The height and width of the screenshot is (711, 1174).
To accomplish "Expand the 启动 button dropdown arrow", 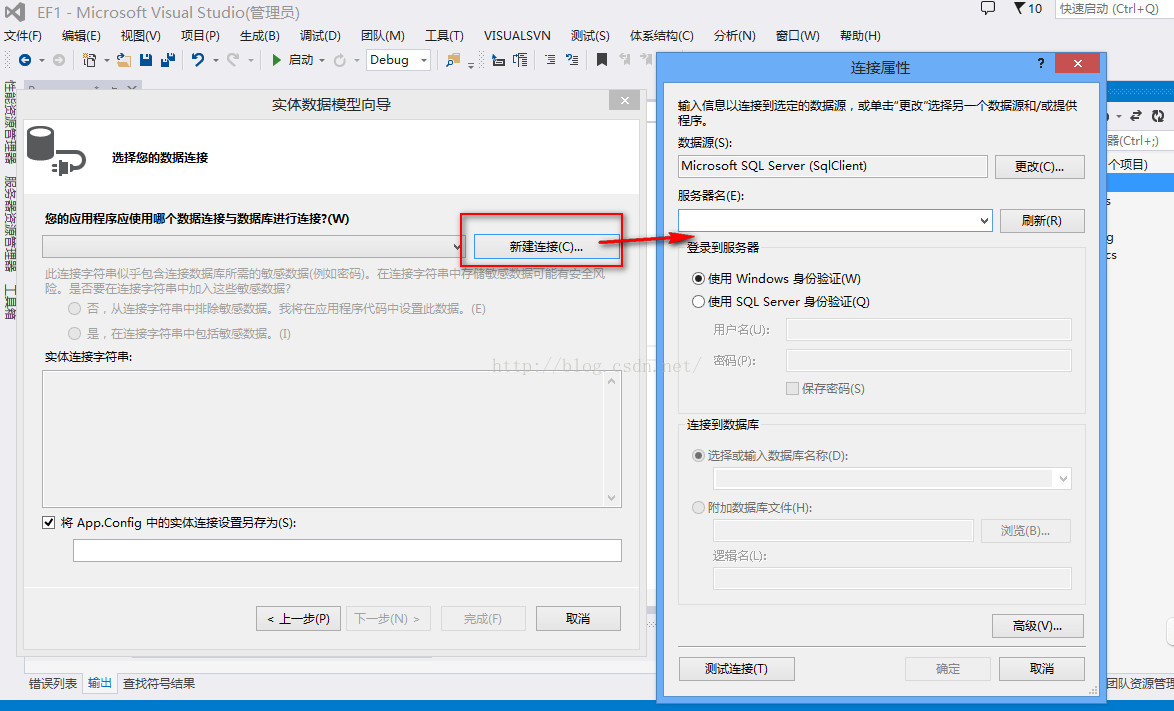I will (322, 60).
